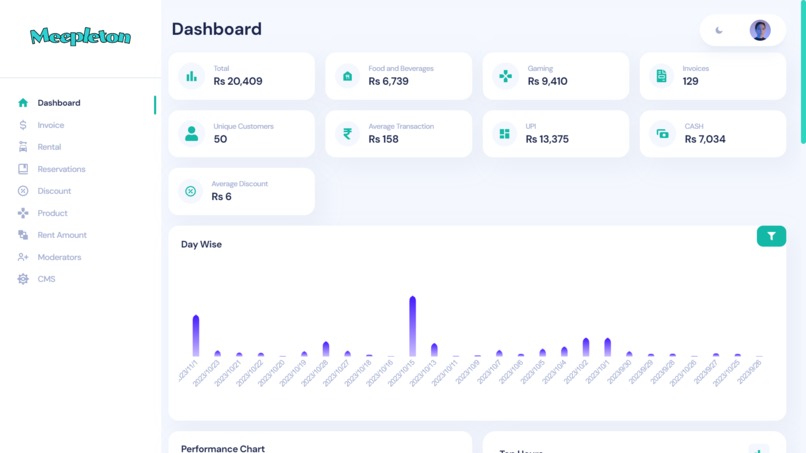Click the Product gamepad icon in sidebar
Screen dimensions: 806x453
tap(23, 213)
